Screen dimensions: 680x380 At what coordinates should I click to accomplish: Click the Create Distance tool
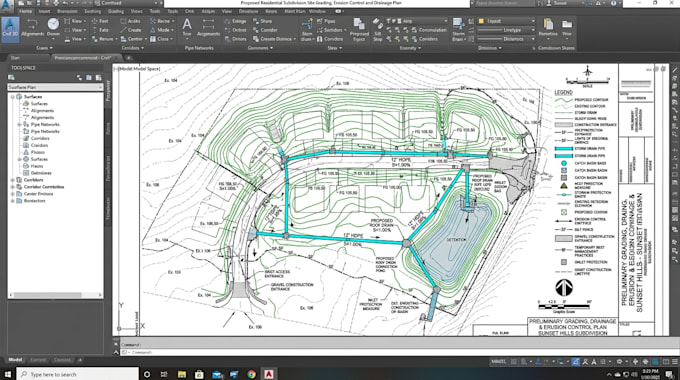pyautogui.click(x=274, y=39)
